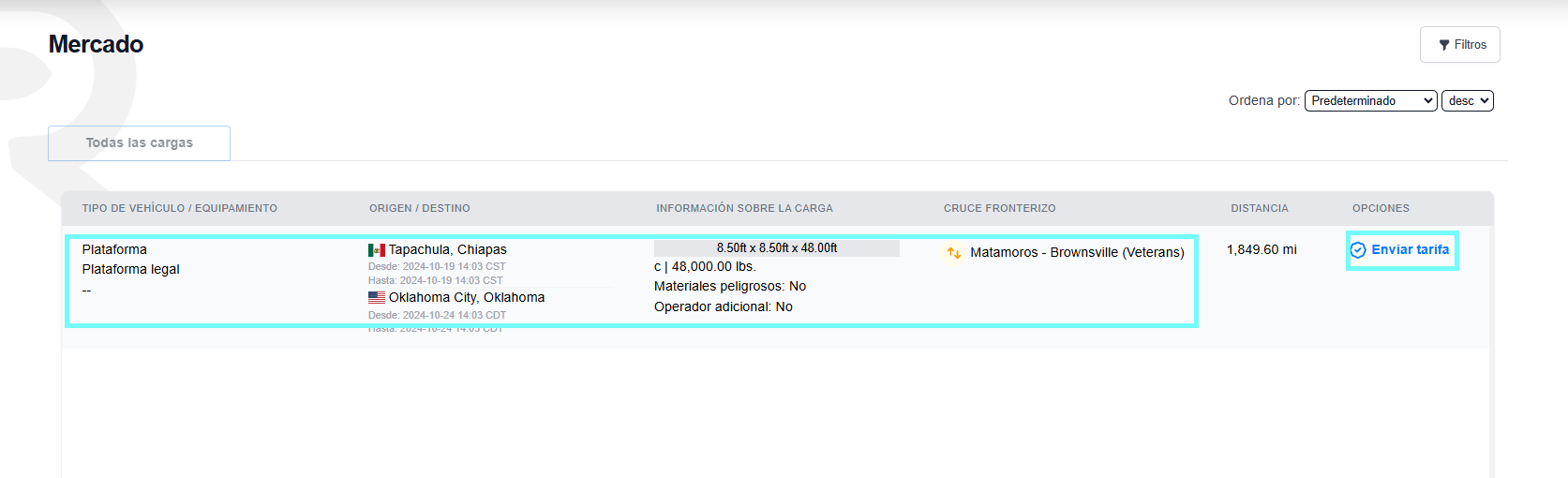Select the Tapachula, Chiapas origin
This screenshot has width=1568, height=478.
[447, 249]
